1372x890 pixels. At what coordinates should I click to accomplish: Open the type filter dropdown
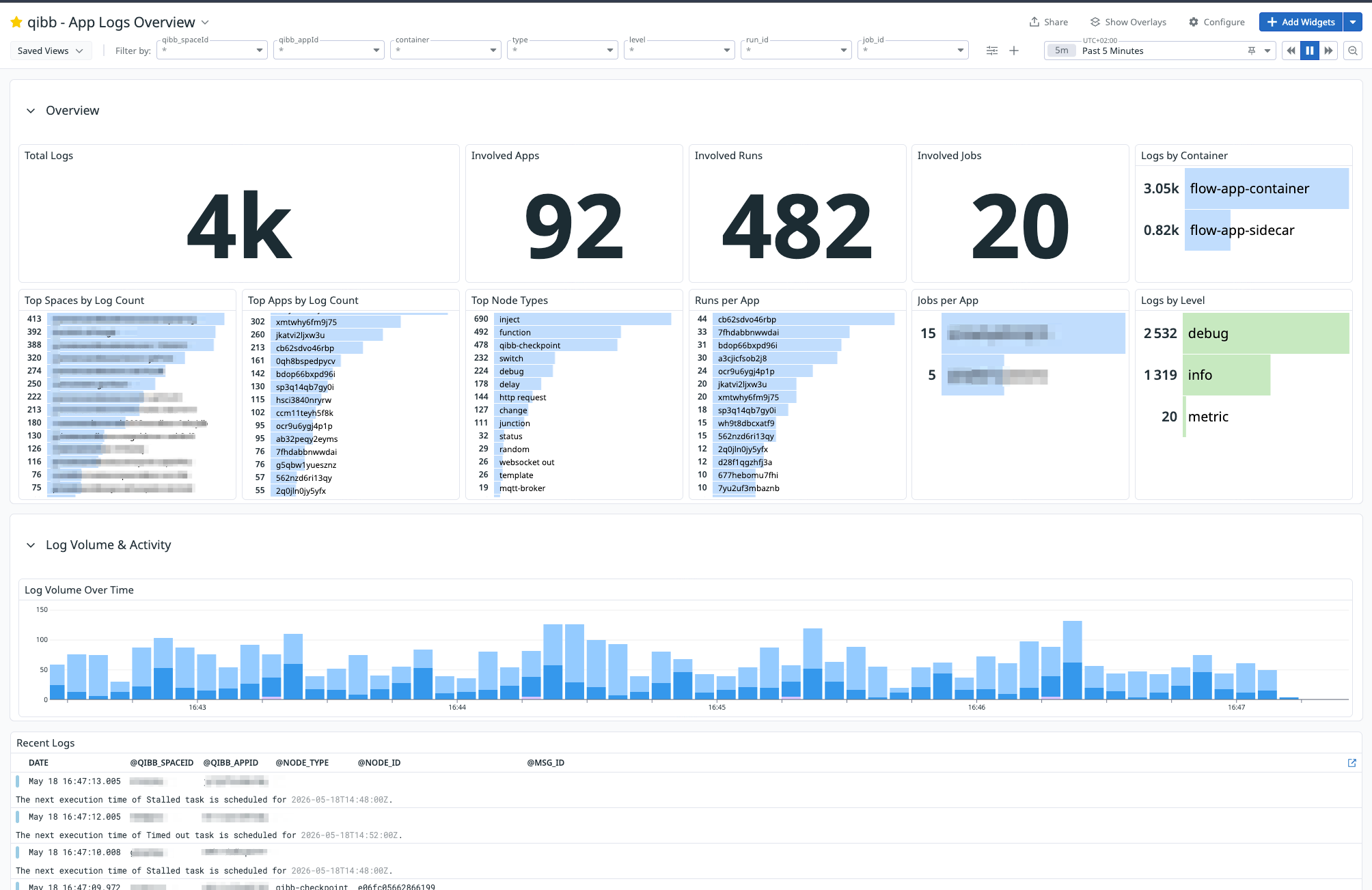click(563, 50)
